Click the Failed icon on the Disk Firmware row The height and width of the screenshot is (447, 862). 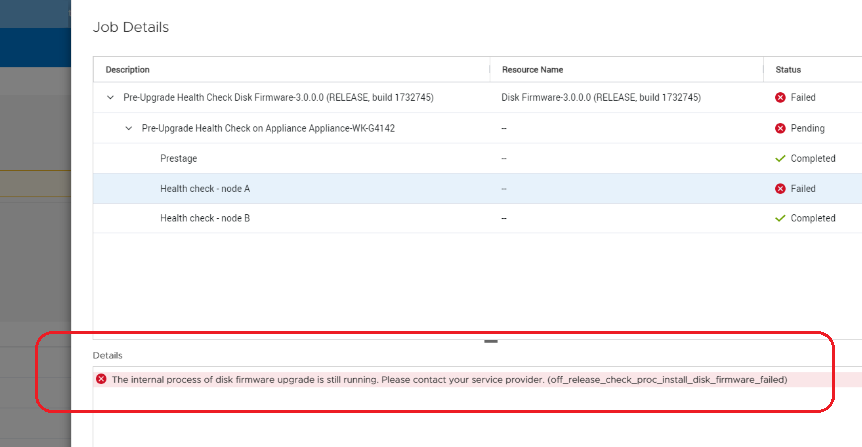pos(780,97)
